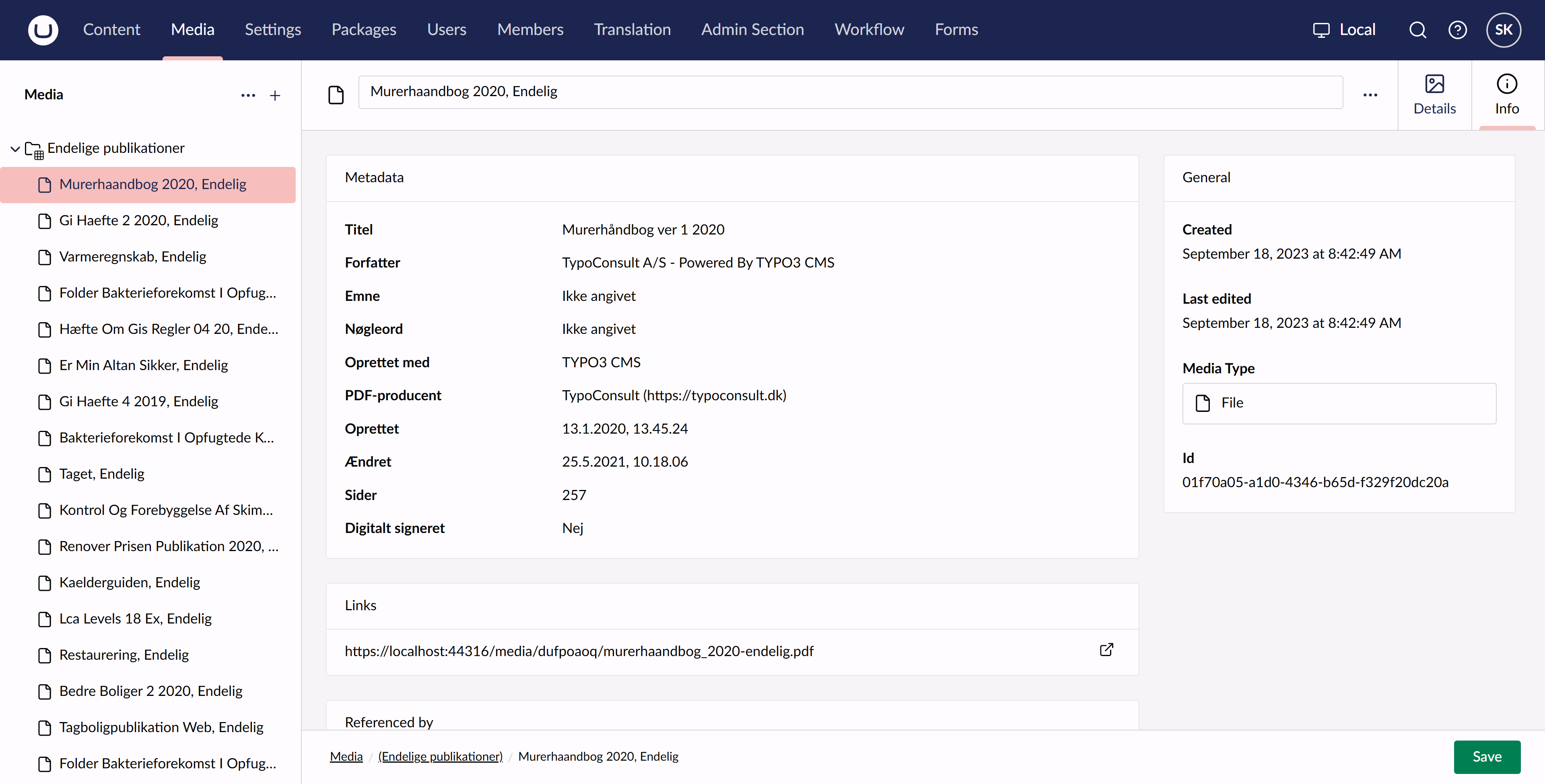
Task: Open the SK user avatar menu
Action: pyautogui.click(x=1503, y=29)
